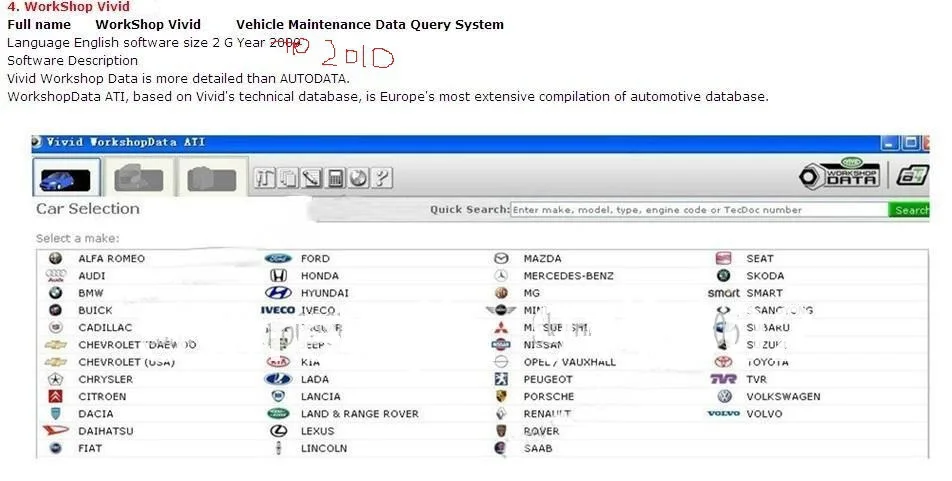Click the copy pages toolbar icon
The height and width of the screenshot is (481, 952).
tap(288, 178)
